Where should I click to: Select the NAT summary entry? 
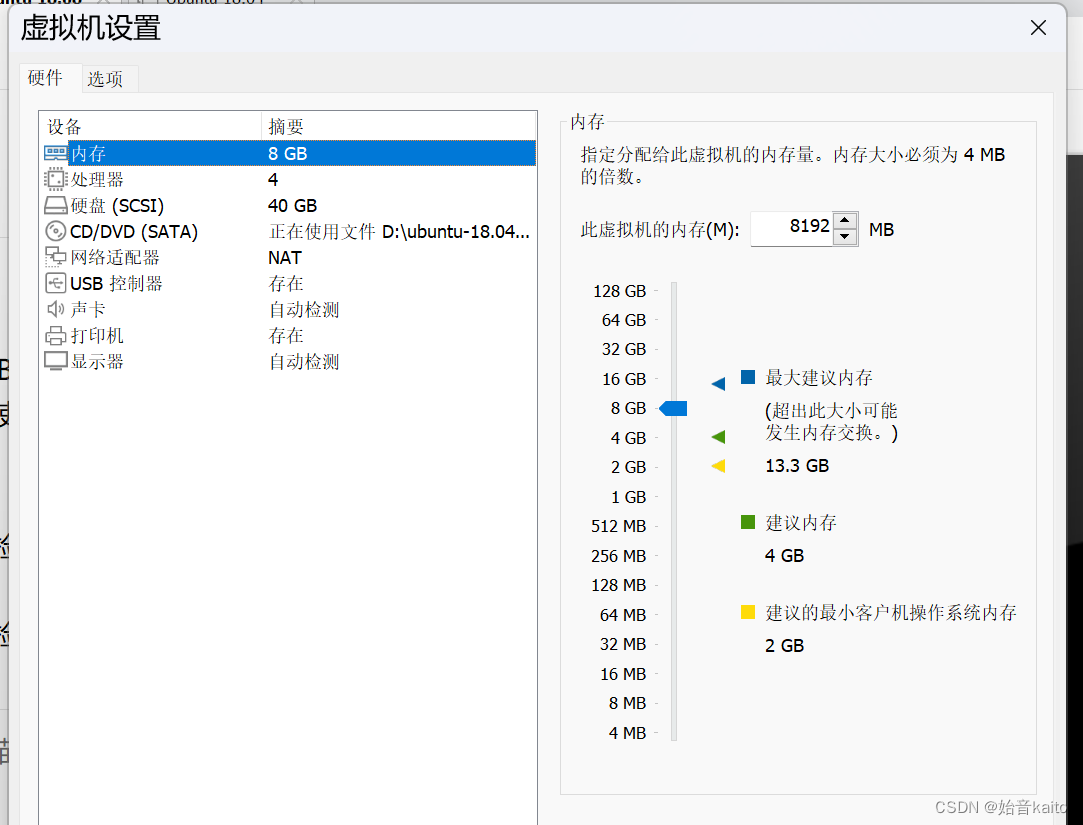283,257
